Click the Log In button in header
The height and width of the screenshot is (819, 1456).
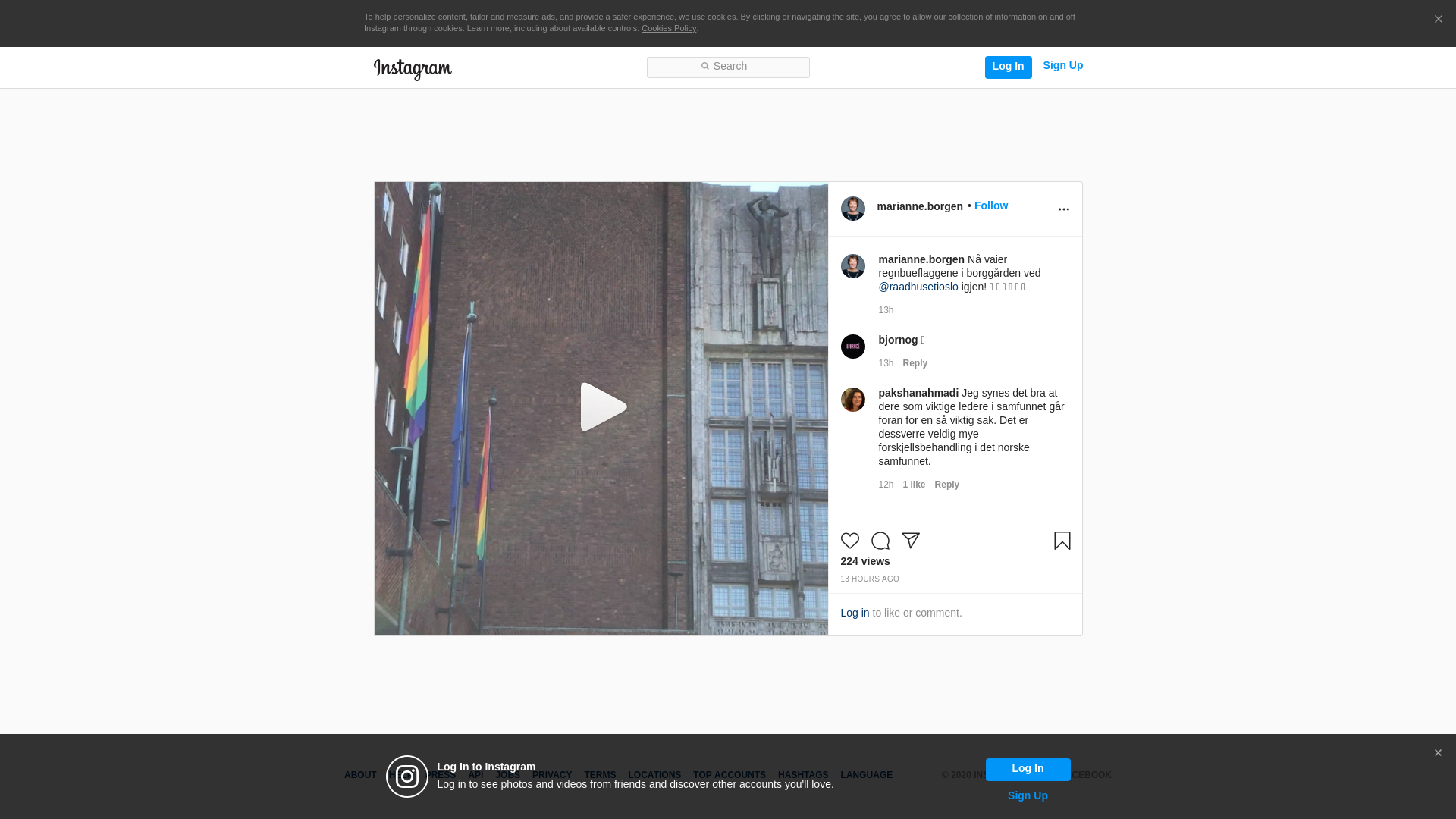click(x=1008, y=67)
